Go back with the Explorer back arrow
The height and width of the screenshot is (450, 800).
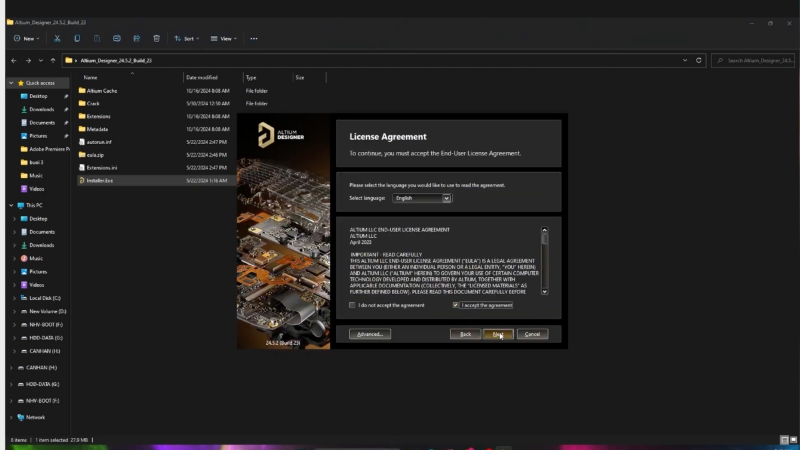14,61
